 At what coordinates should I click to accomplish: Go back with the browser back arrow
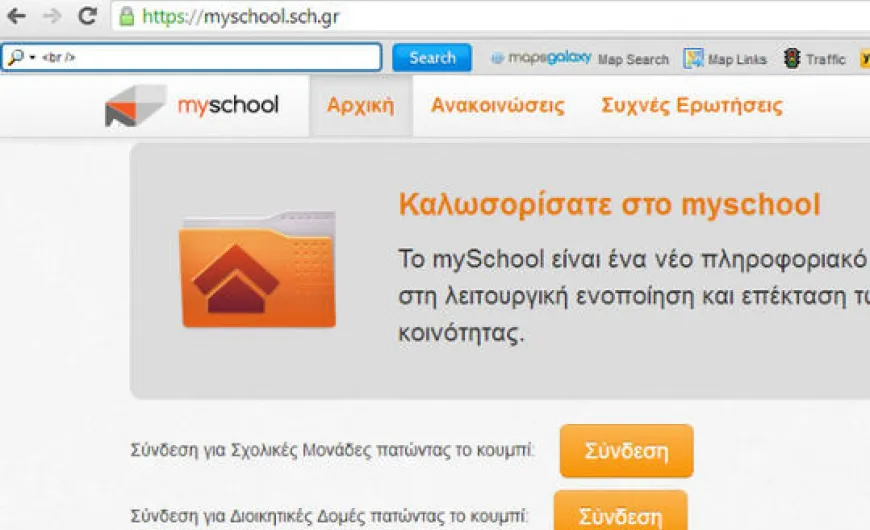click(x=17, y=16)
